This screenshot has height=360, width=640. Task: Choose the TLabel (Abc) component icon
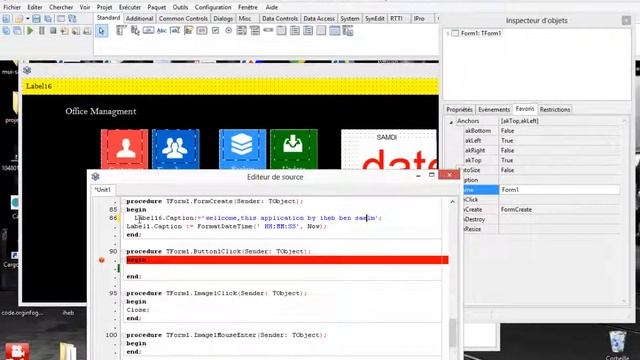pyautogui.click(x=162, y=31)
